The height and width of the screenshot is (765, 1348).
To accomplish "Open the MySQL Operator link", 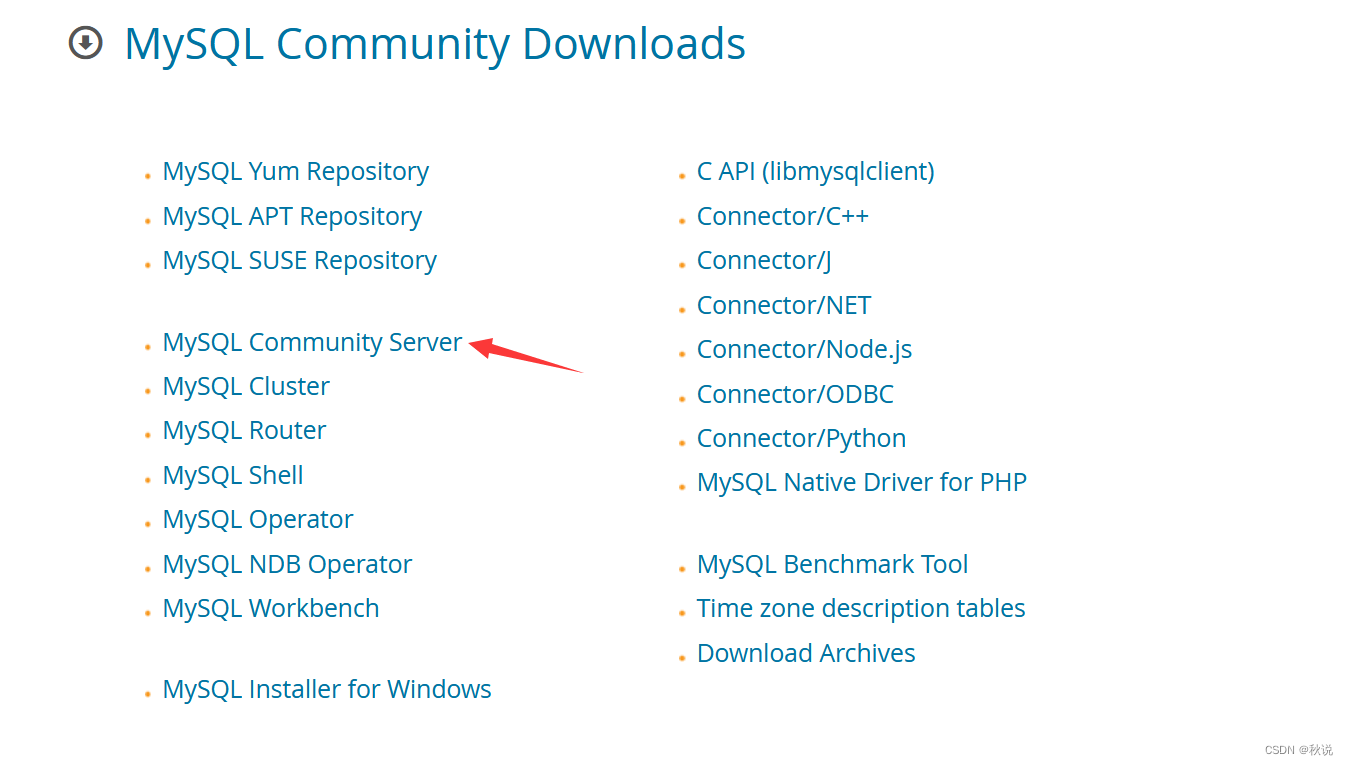I will tap(258, 519).
